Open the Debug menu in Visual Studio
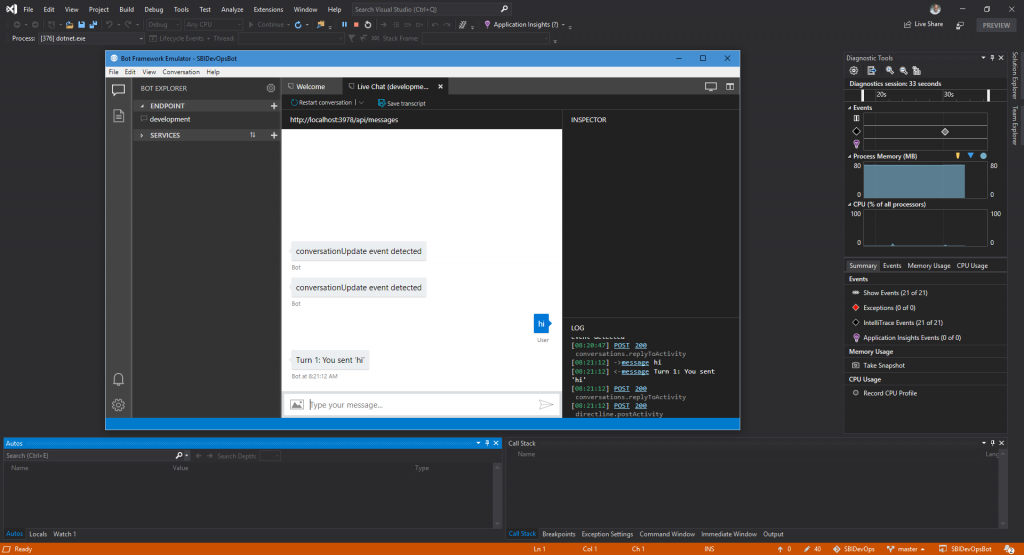Screen dimensions: 1024x555 (x=153, y=9)
